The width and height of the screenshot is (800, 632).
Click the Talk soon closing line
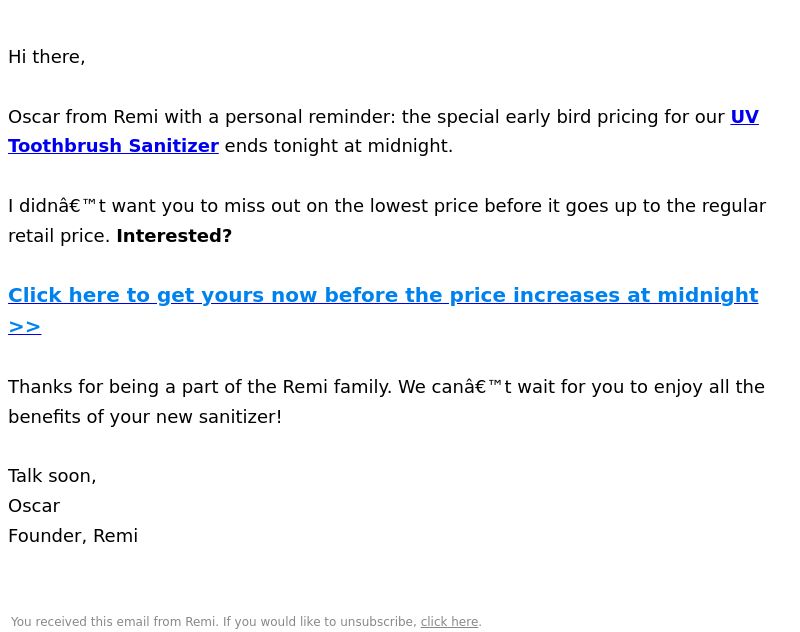52,476
